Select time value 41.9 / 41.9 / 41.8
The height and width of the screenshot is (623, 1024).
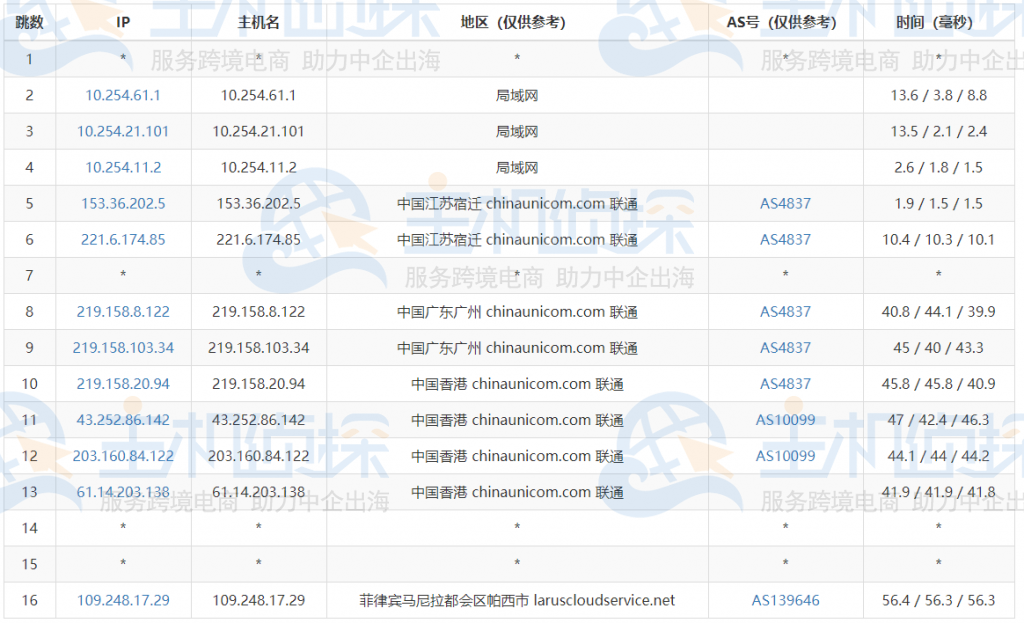pyautogui.click(x=938, y=492)
